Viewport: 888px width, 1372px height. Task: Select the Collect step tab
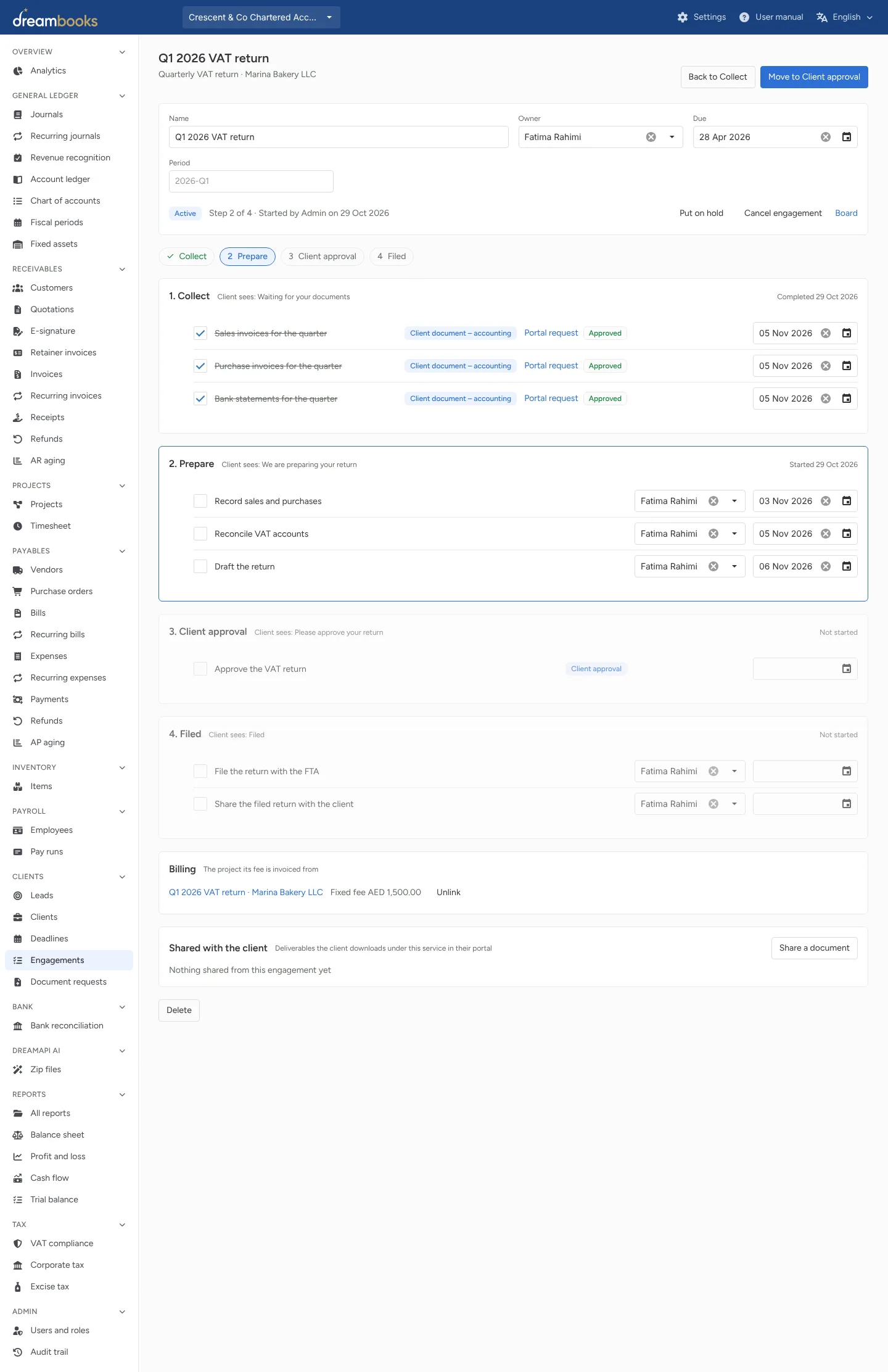click(187, 257)
